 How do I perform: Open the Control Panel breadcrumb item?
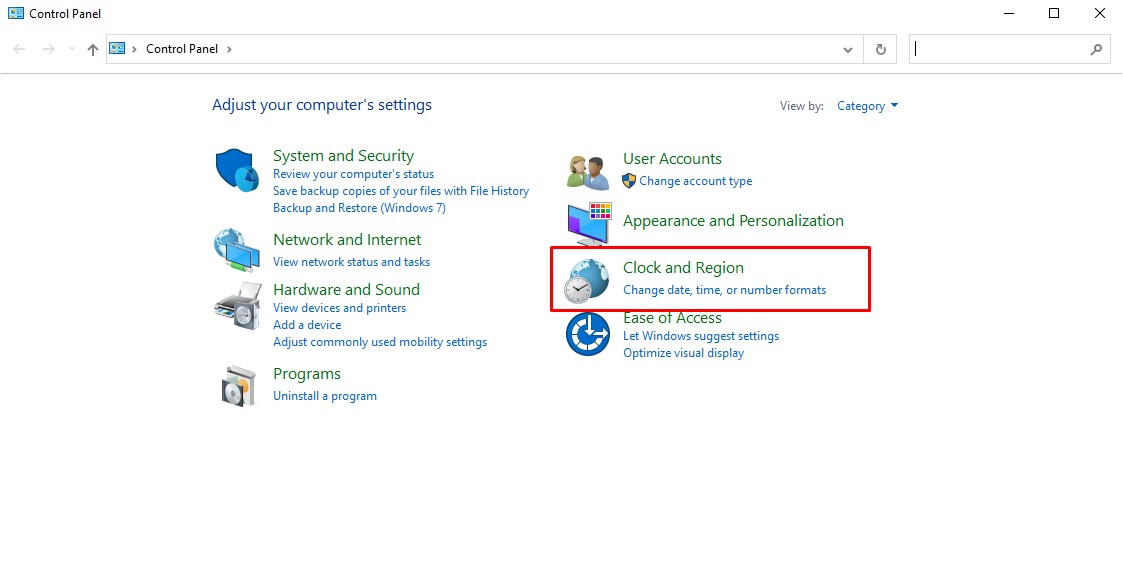[181, 48]
